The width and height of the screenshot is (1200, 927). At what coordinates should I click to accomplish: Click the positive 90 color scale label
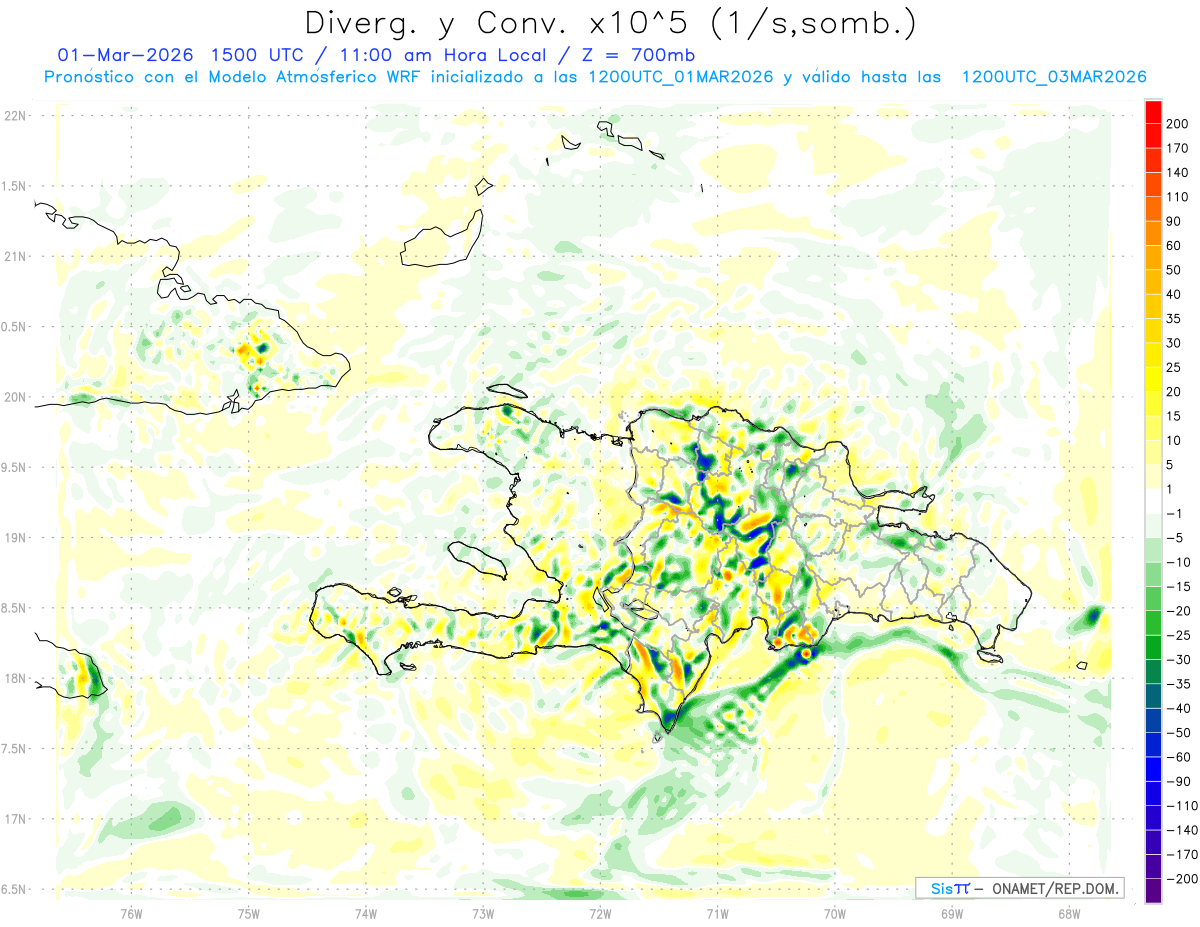pos(1174,221)
